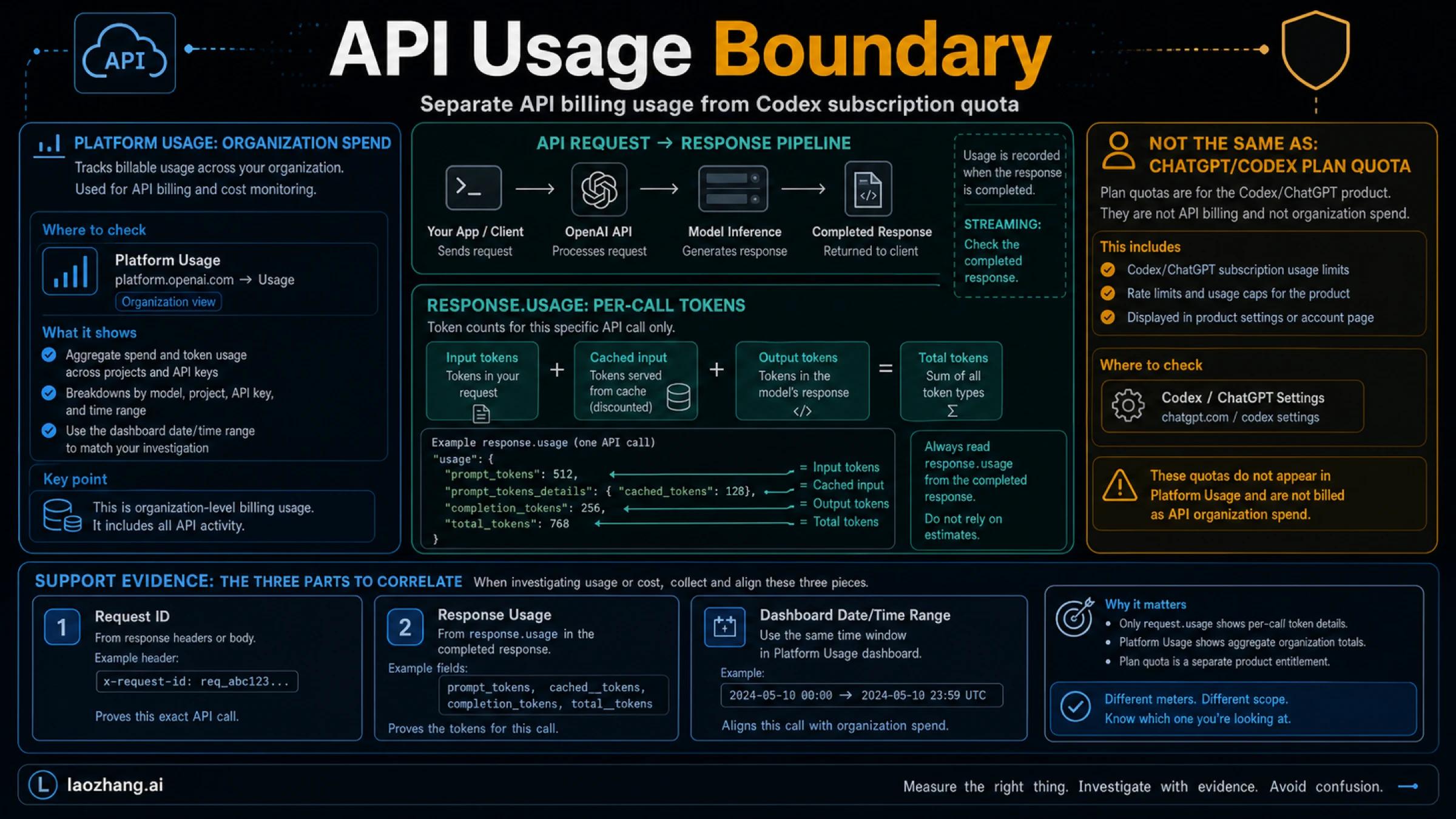Click the checkmark beside Use the dashboard date/time range
The image size is (1456, 819).
(49, 431)
